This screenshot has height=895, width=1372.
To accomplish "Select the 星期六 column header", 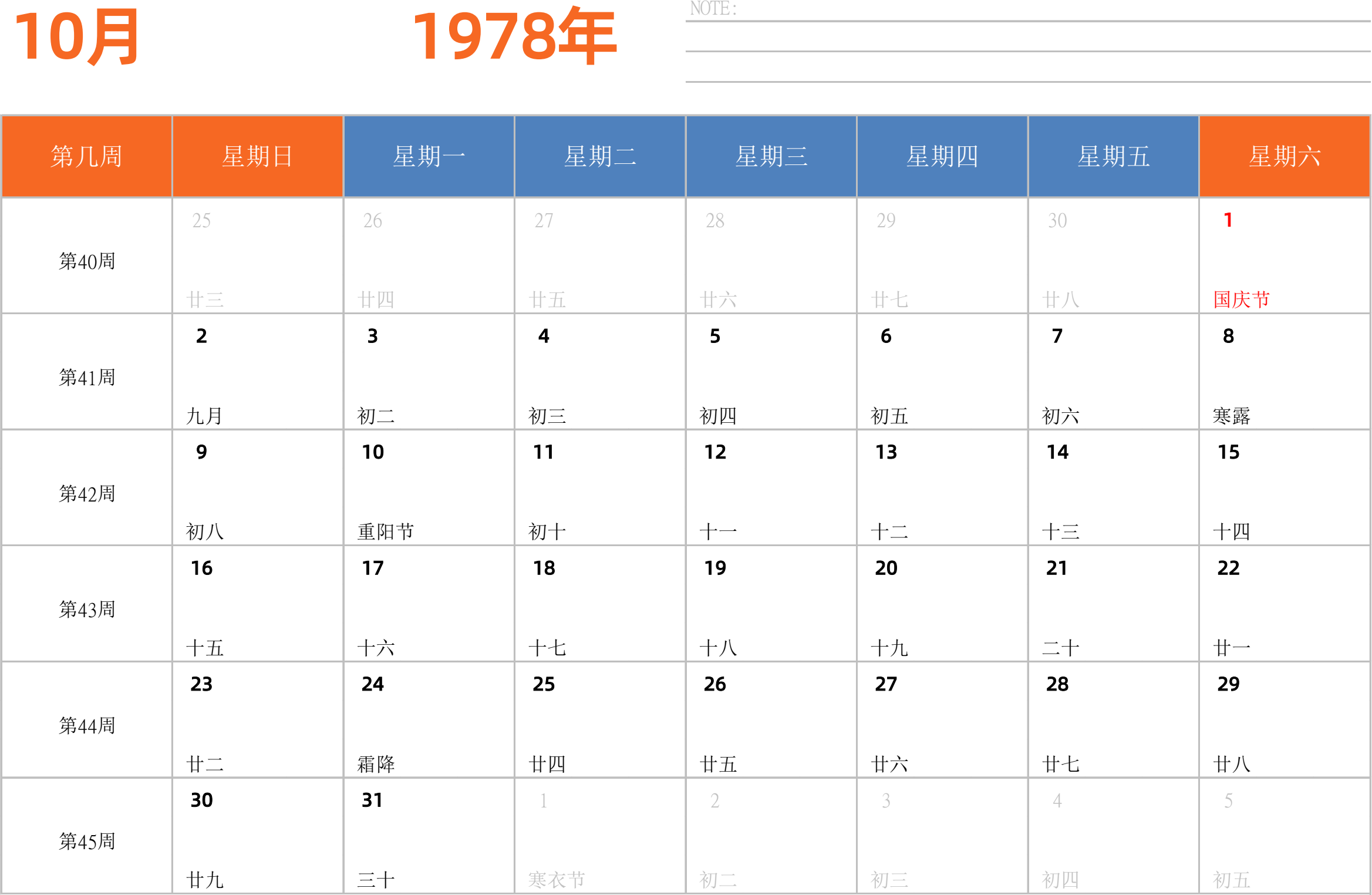I will [x=1285, y=156].
